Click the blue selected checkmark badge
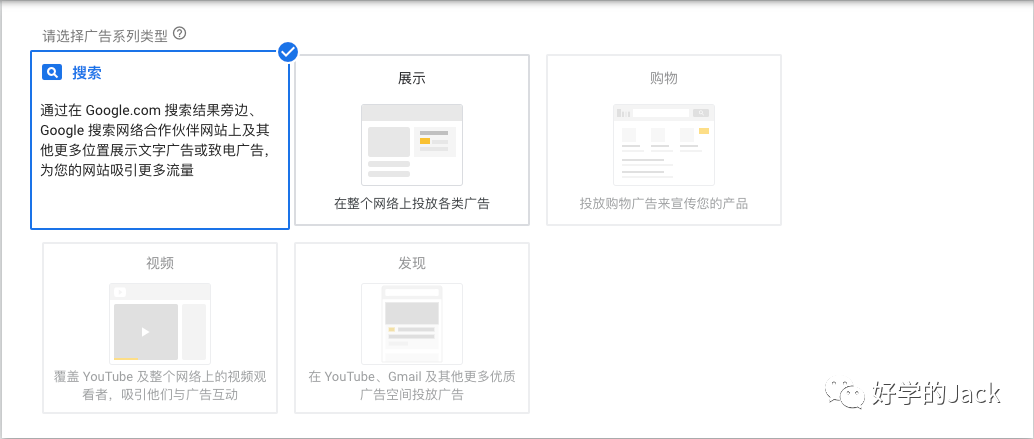The width and height of the screenshot is (1034, 439). [288, 51]
